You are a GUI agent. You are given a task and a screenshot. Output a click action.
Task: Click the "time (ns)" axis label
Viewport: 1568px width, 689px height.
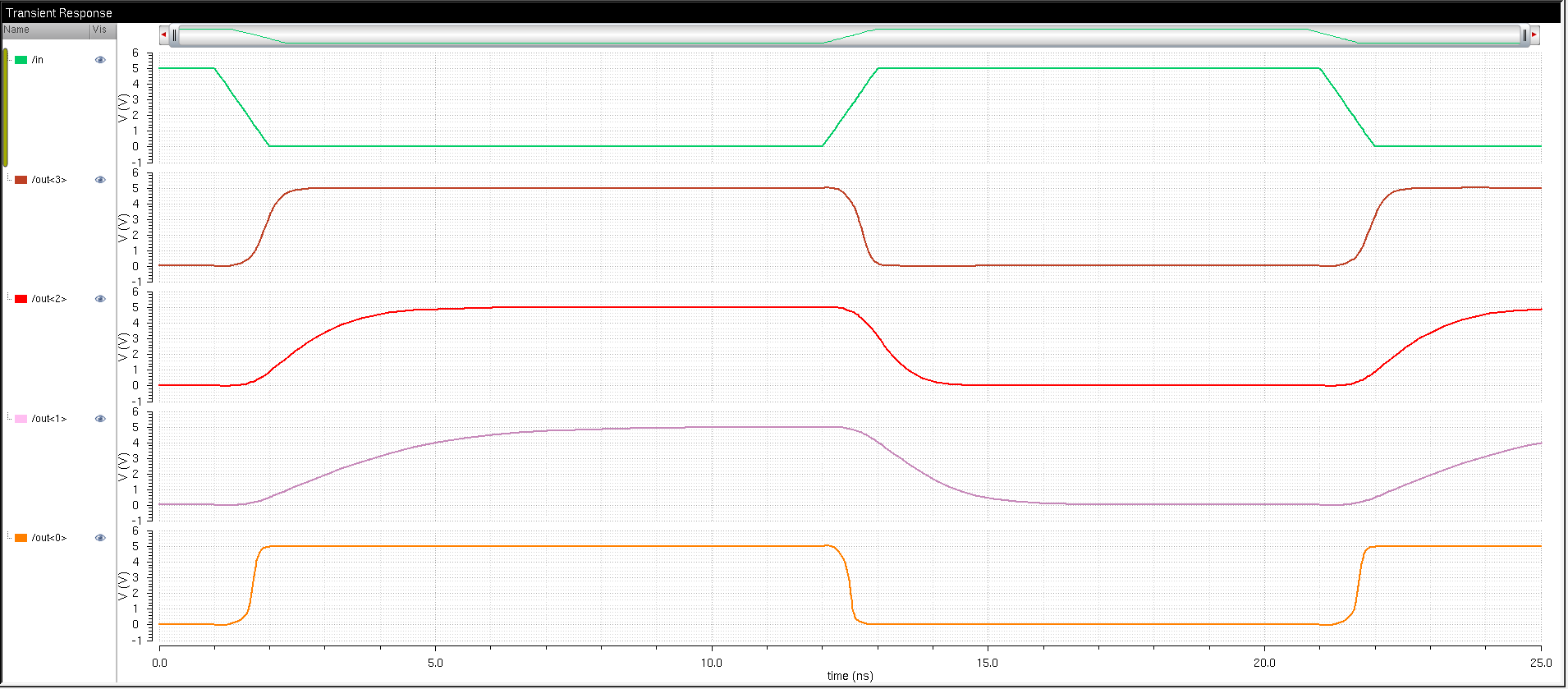850,676
